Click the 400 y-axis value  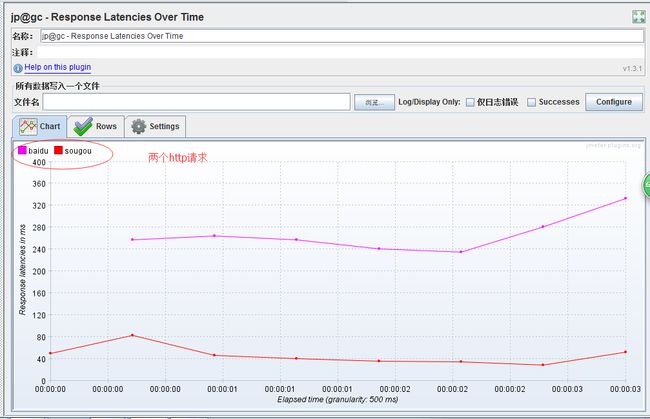[39, 162]
